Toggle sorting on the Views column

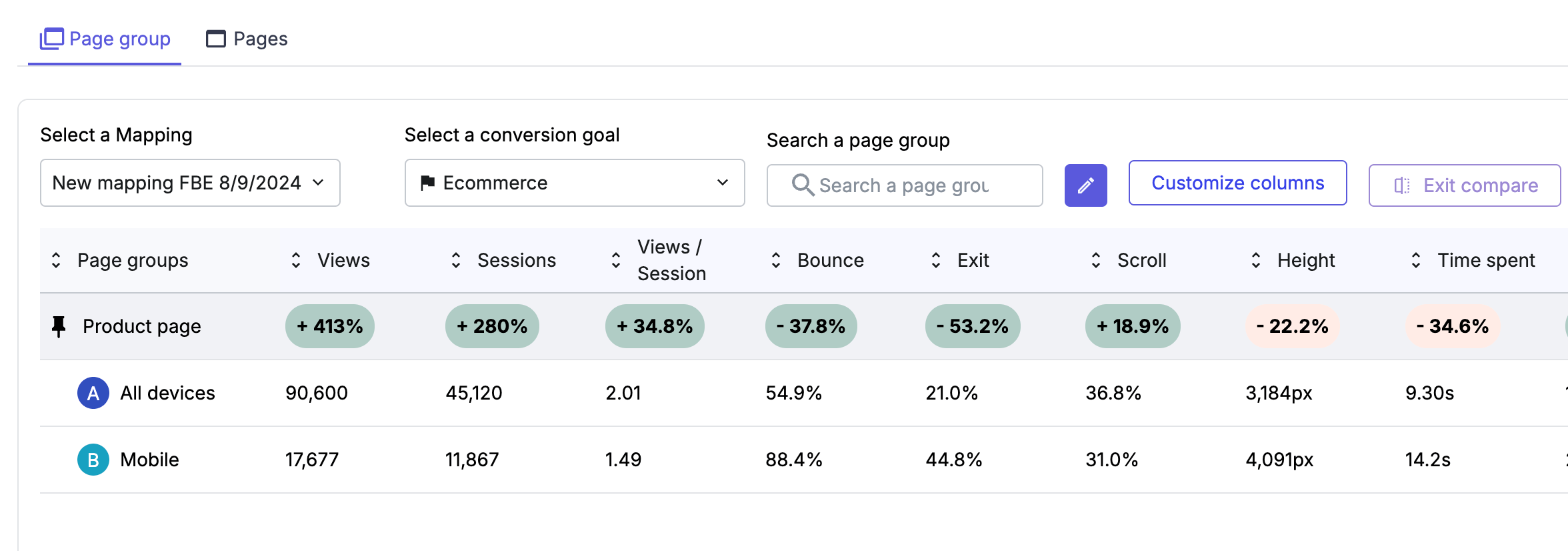coord(296,260)
